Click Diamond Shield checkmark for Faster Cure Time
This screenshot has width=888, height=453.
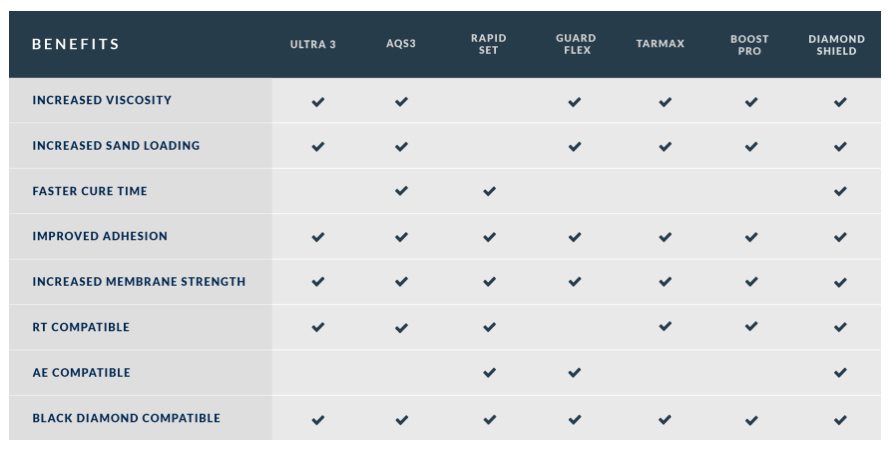tap(840, 191)
